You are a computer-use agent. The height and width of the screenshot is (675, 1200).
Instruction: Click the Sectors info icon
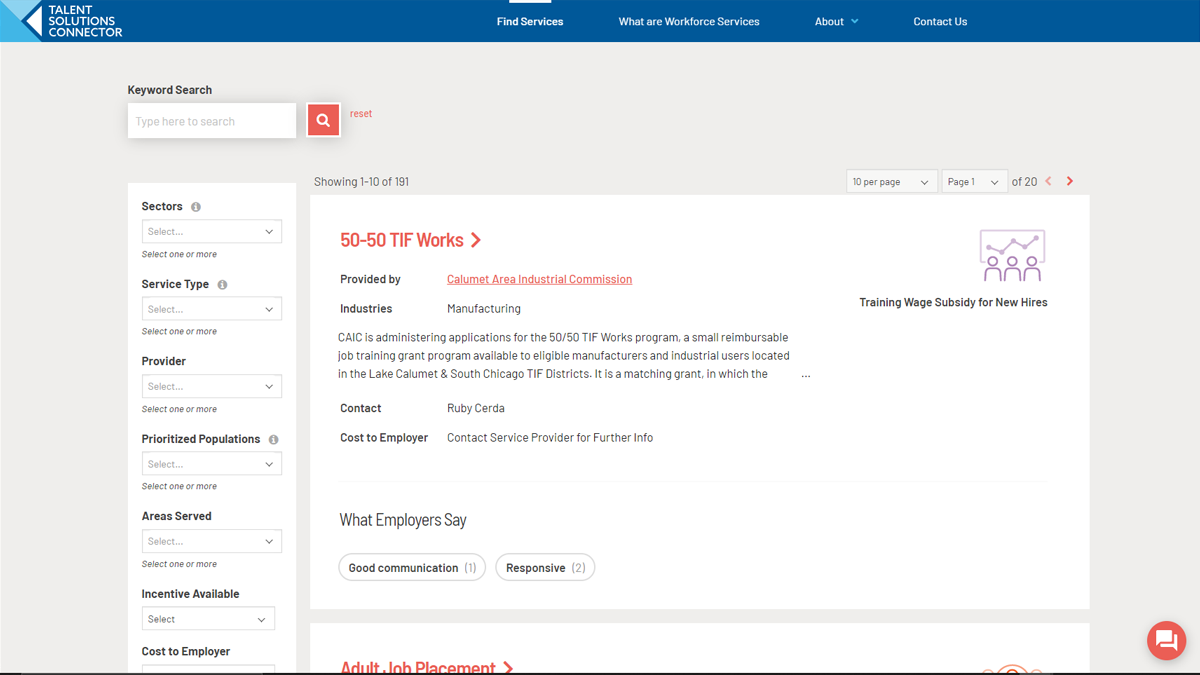[196, 207]
